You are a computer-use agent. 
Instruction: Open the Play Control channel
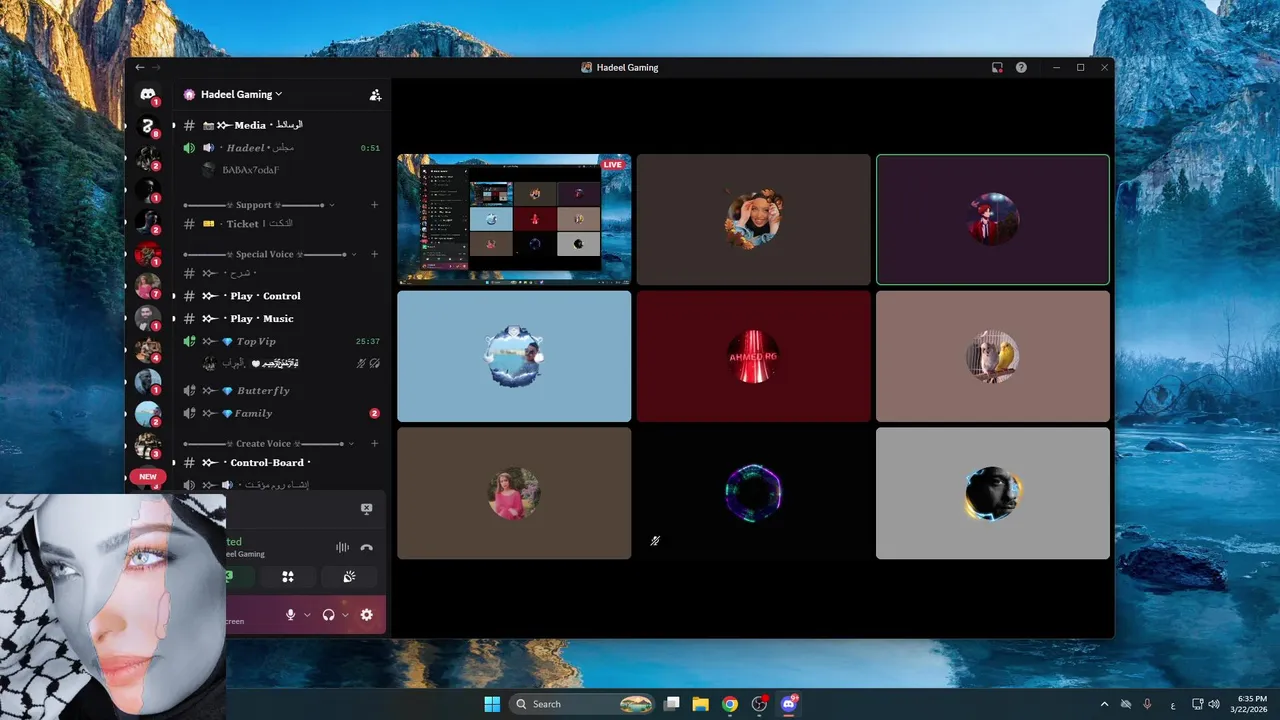coord(280,296)
